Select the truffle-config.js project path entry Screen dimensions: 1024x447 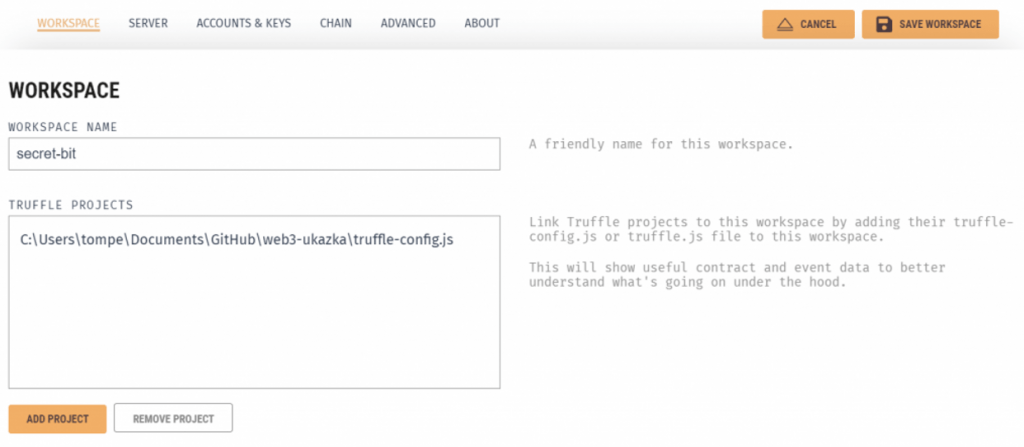point(236,240)
